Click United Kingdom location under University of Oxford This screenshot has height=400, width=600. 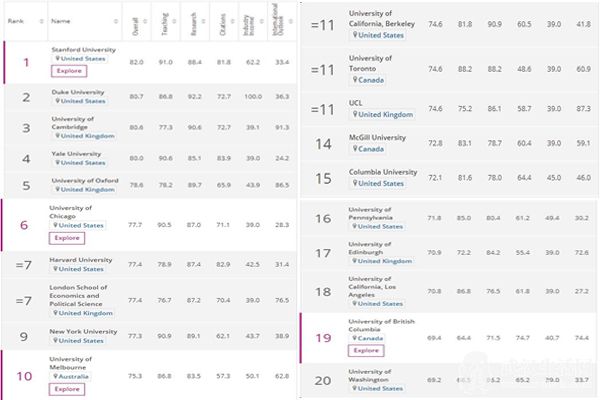pyautogui.click(x=84, y=190)
